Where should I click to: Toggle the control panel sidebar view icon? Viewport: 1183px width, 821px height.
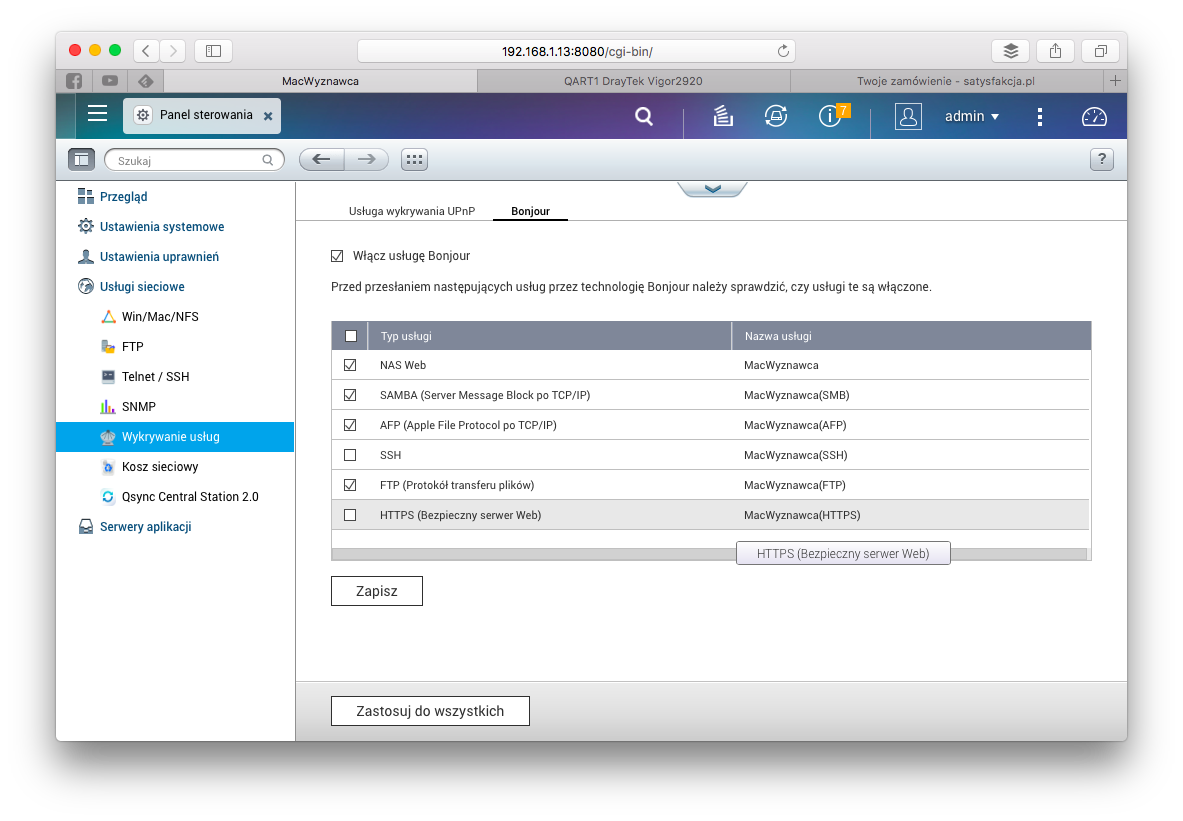tap(81, 159)
